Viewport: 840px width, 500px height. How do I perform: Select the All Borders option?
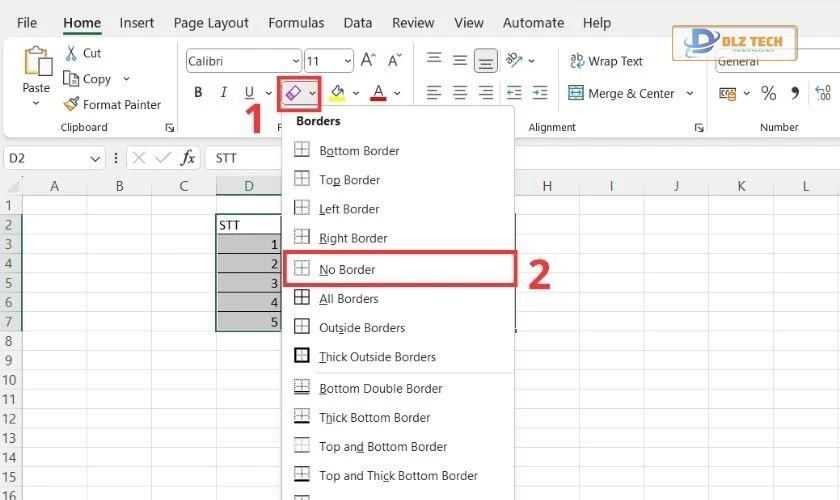tap(348, 298)
